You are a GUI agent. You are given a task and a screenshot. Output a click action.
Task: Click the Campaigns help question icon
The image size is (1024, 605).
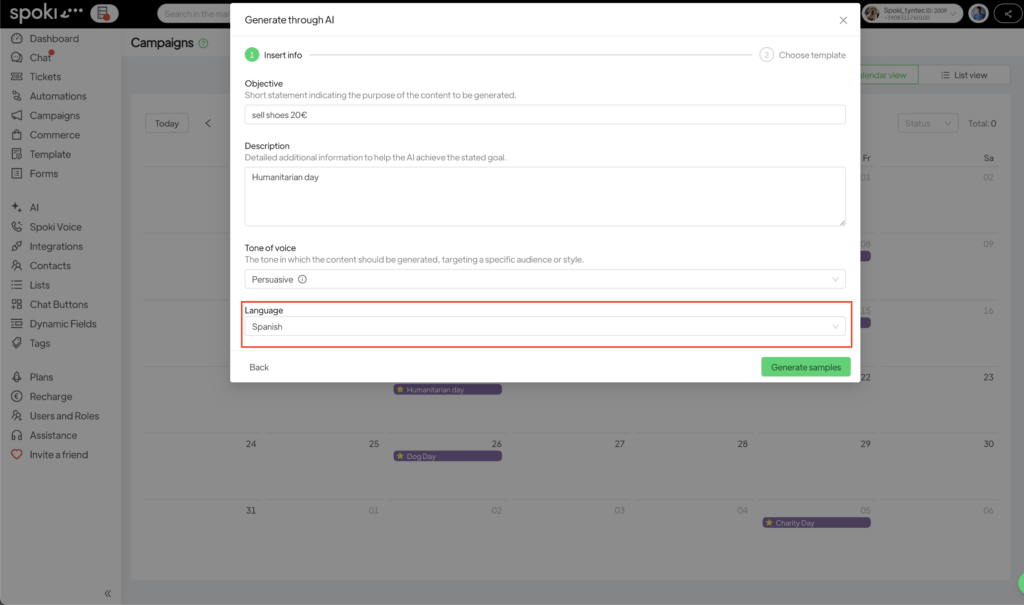click(204, 43)
